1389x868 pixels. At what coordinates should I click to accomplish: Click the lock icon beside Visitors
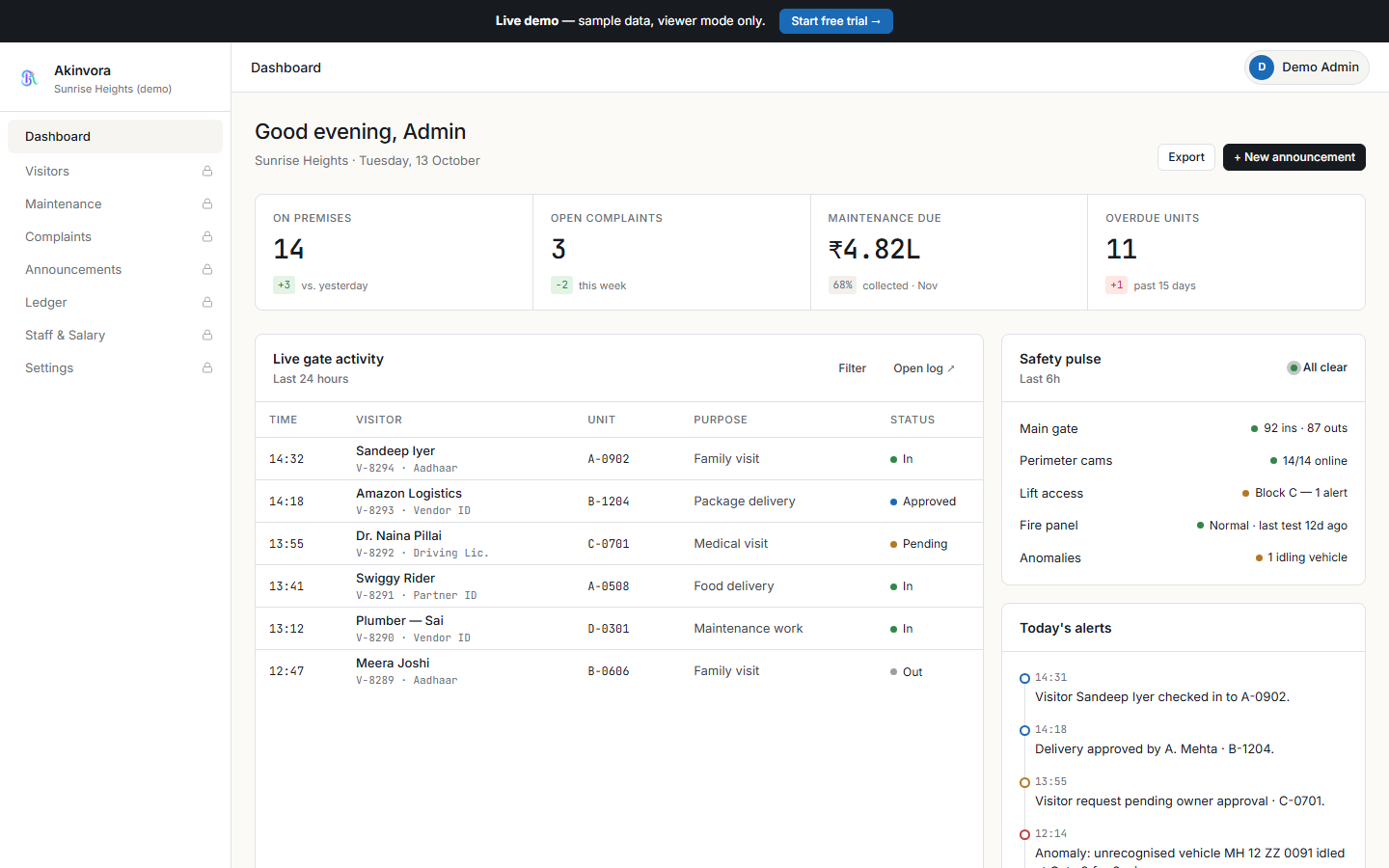(207, 171)
